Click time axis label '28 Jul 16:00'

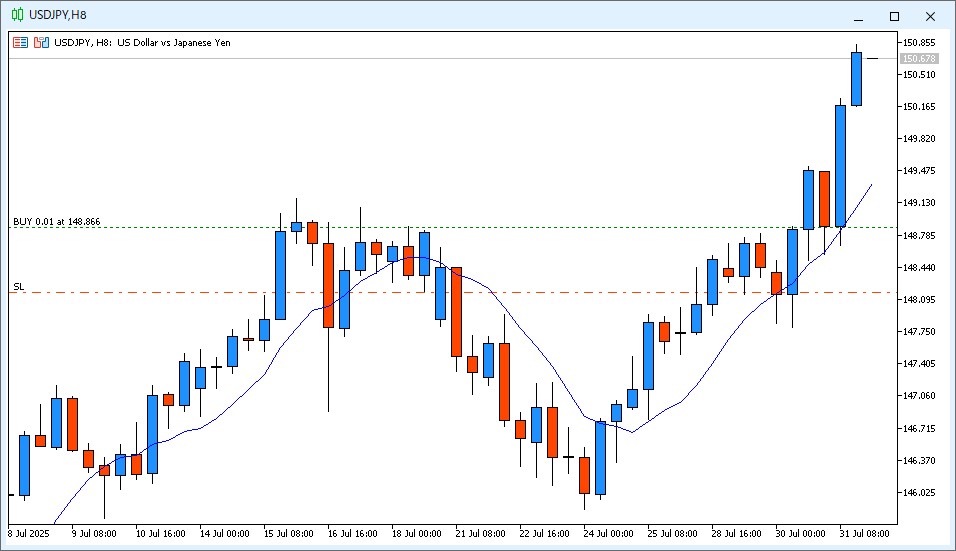737,534
